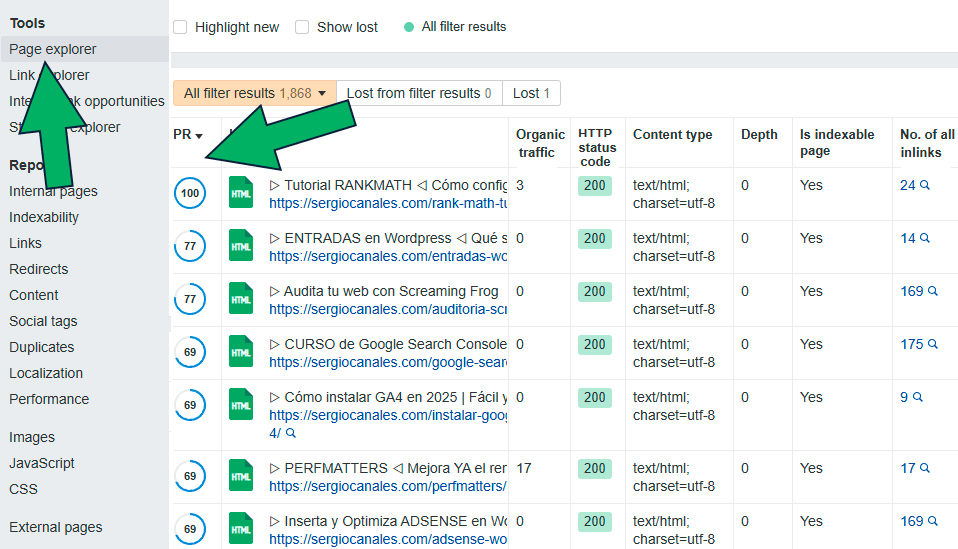958x549 pixels.
Task: Click the PR 100 score circle
Action: pos(190,193)
